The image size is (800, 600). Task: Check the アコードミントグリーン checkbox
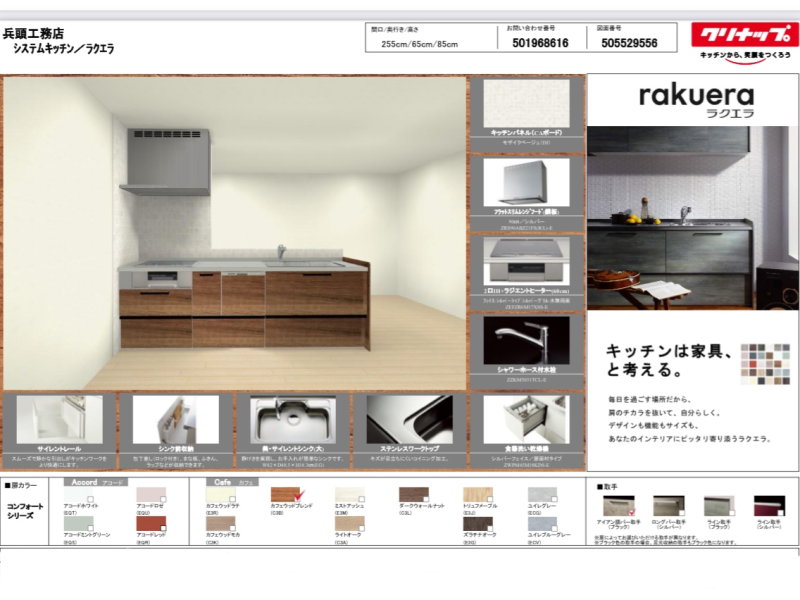tap(90, 528)
